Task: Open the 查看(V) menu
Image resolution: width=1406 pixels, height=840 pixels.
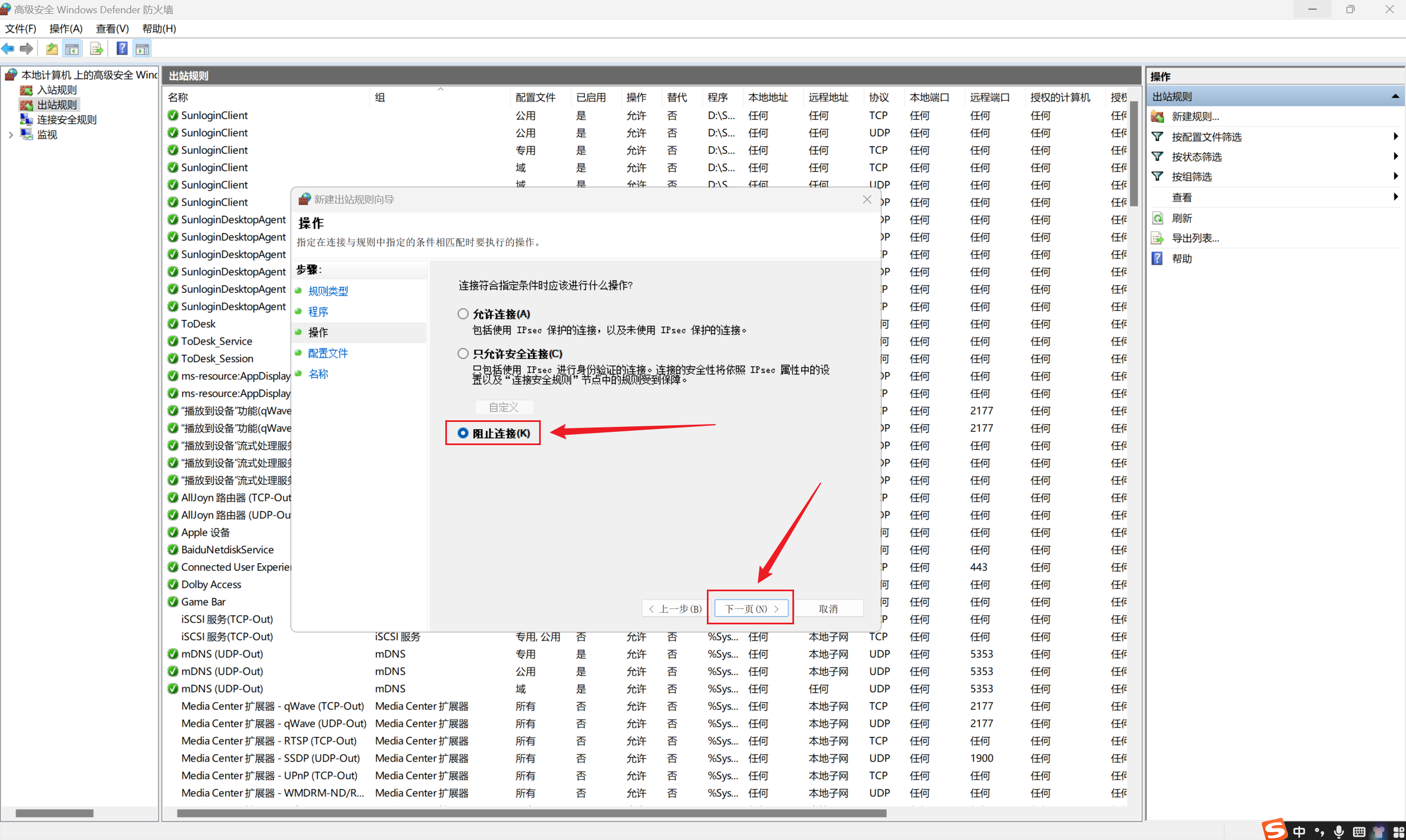Action: [112, 28]
